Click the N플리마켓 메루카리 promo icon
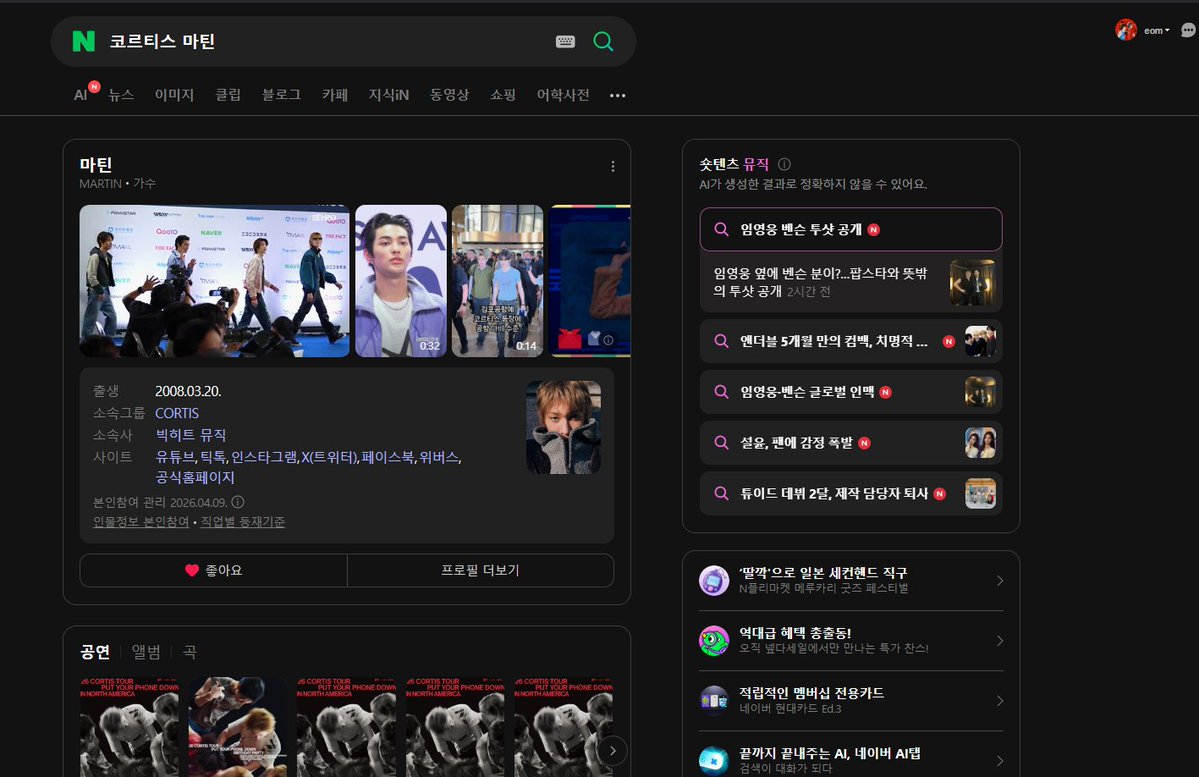Image resolution: width=1199 pixels, height=777 pixels. (x=714, y=580)
